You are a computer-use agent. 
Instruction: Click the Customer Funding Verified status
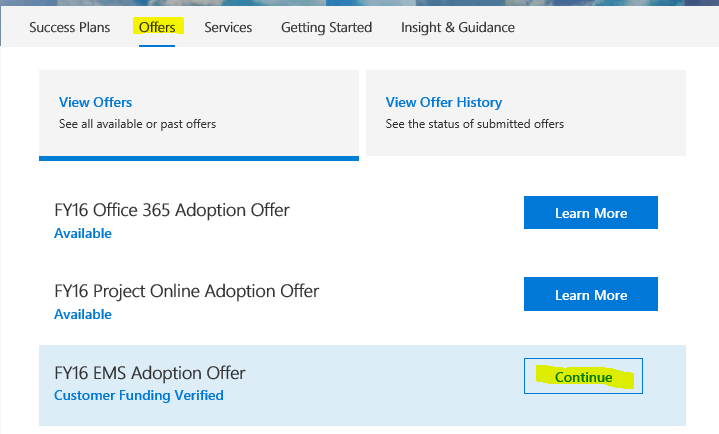pyautogui.click(x=138, y=395)
